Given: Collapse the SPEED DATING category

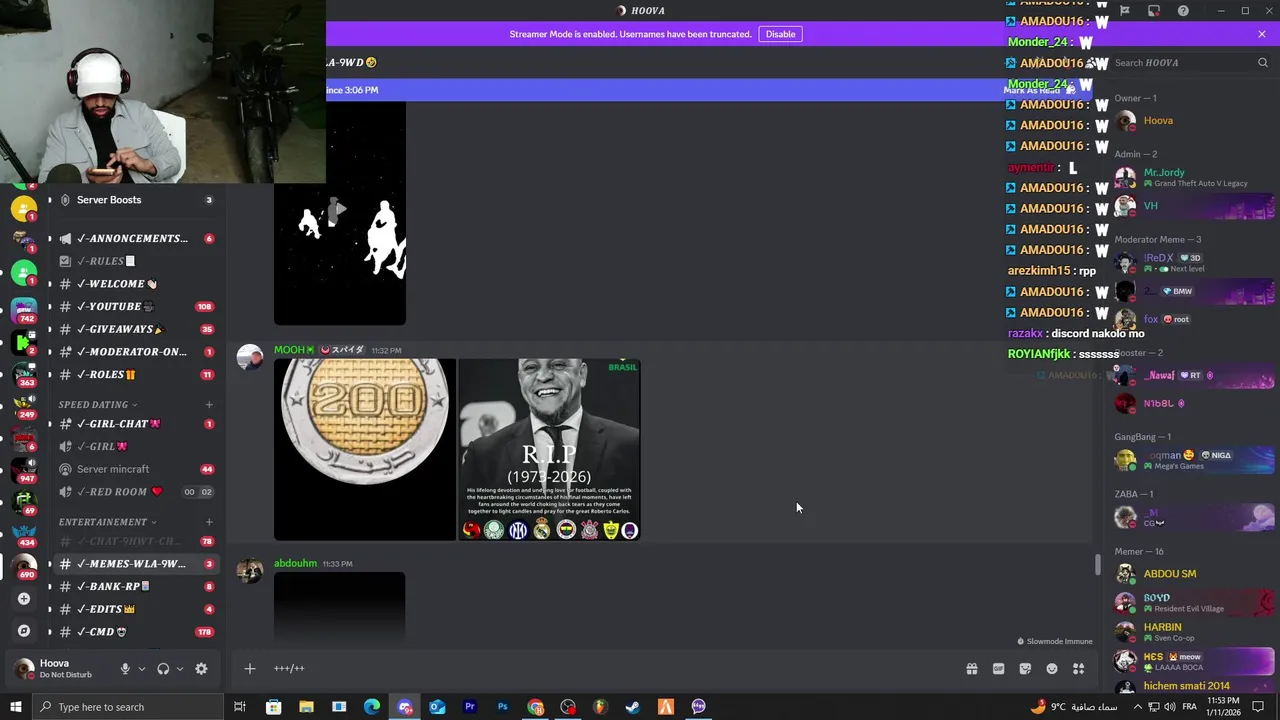Looking at the screenshot, I should (98, 405).
